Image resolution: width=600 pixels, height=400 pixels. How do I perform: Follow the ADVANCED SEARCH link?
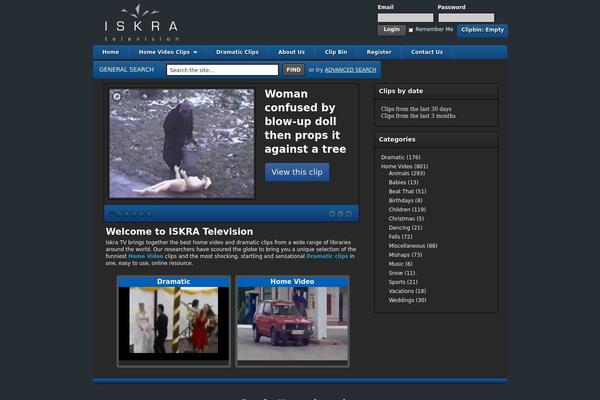[x=351, y=70]
